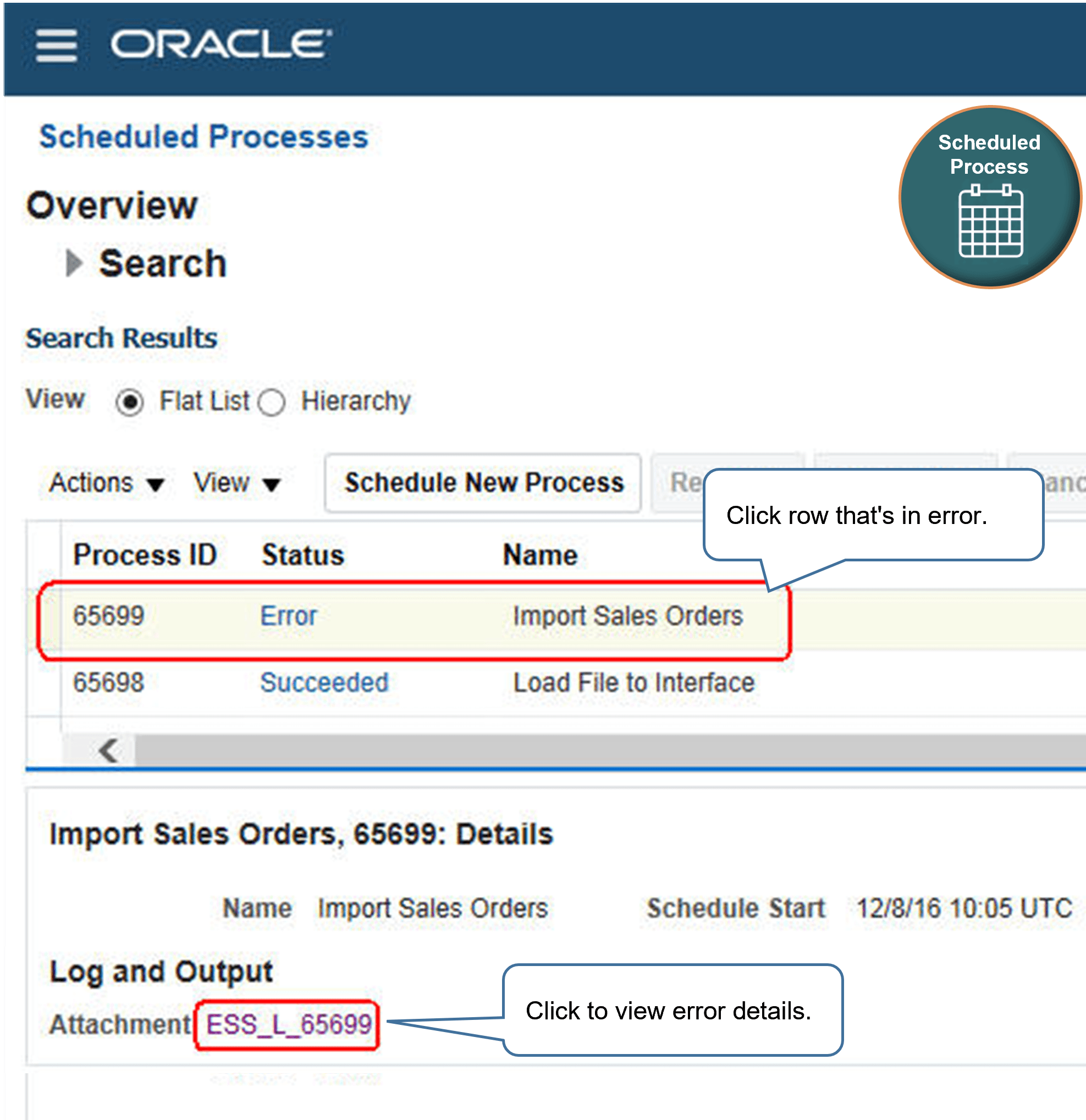1086x1120 pixels.
Task: Open the ESS_L_65699 log attachment link
Action: pyautogui.click(x=289, y=1024)
